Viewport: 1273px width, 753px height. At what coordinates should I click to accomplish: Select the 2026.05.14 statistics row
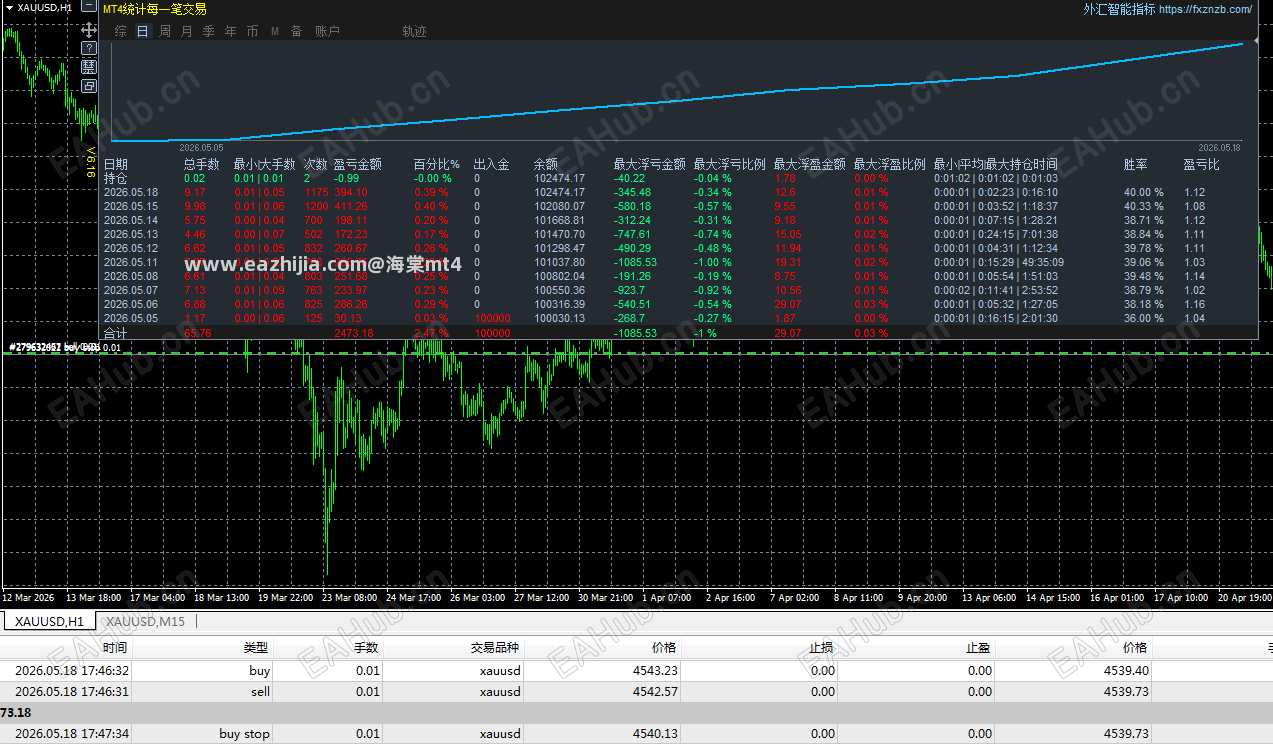678,220
